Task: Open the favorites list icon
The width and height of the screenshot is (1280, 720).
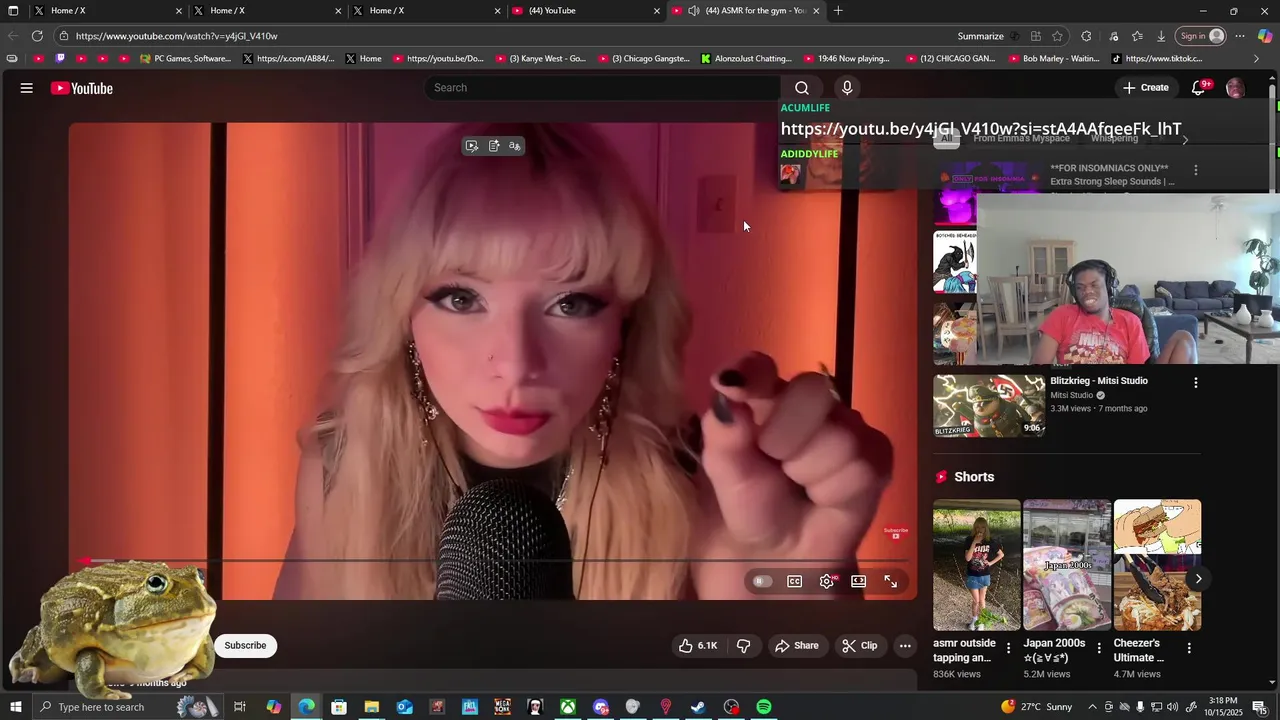Action: tap(1137, 36)
